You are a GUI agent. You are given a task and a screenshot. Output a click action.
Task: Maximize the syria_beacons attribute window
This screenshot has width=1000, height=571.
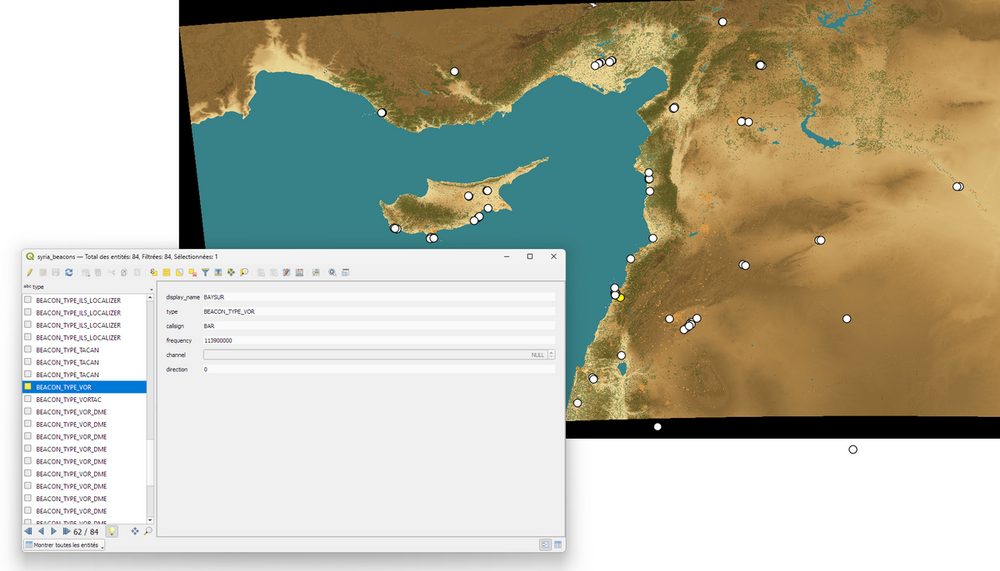pyautogui.click(x=530, y=256)
